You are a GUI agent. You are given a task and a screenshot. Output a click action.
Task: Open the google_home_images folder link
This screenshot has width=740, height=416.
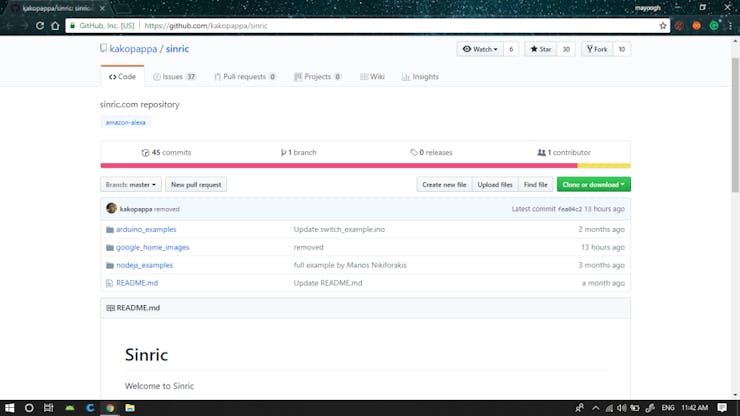point(152,247)
